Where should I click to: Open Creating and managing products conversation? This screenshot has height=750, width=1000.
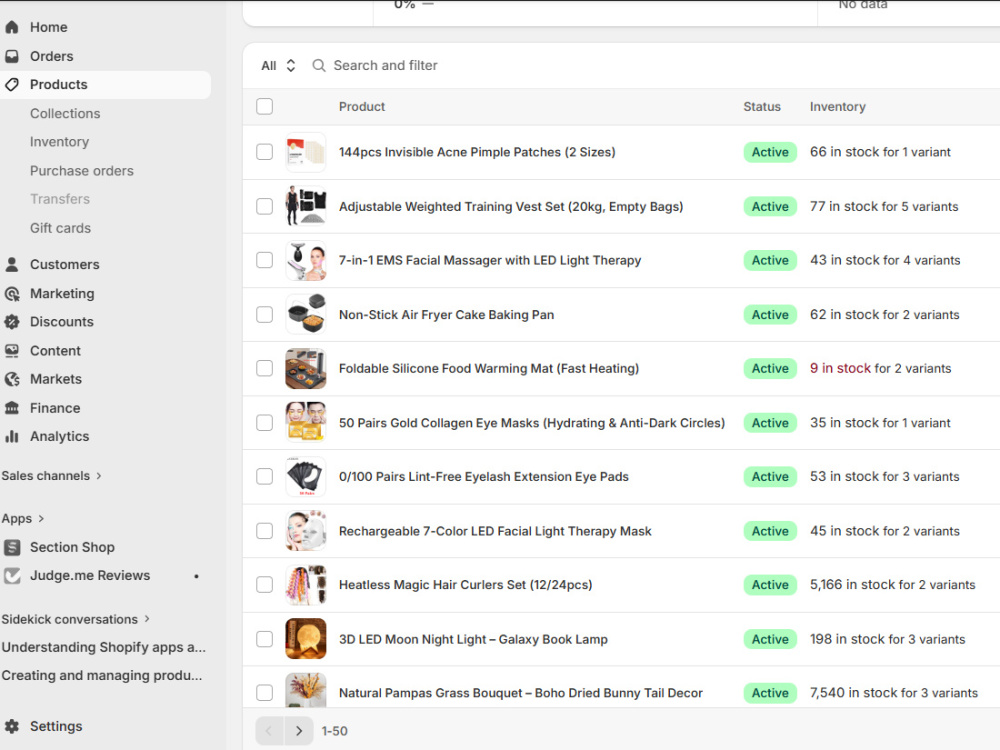pyautogui.click(x=101, y=675)
